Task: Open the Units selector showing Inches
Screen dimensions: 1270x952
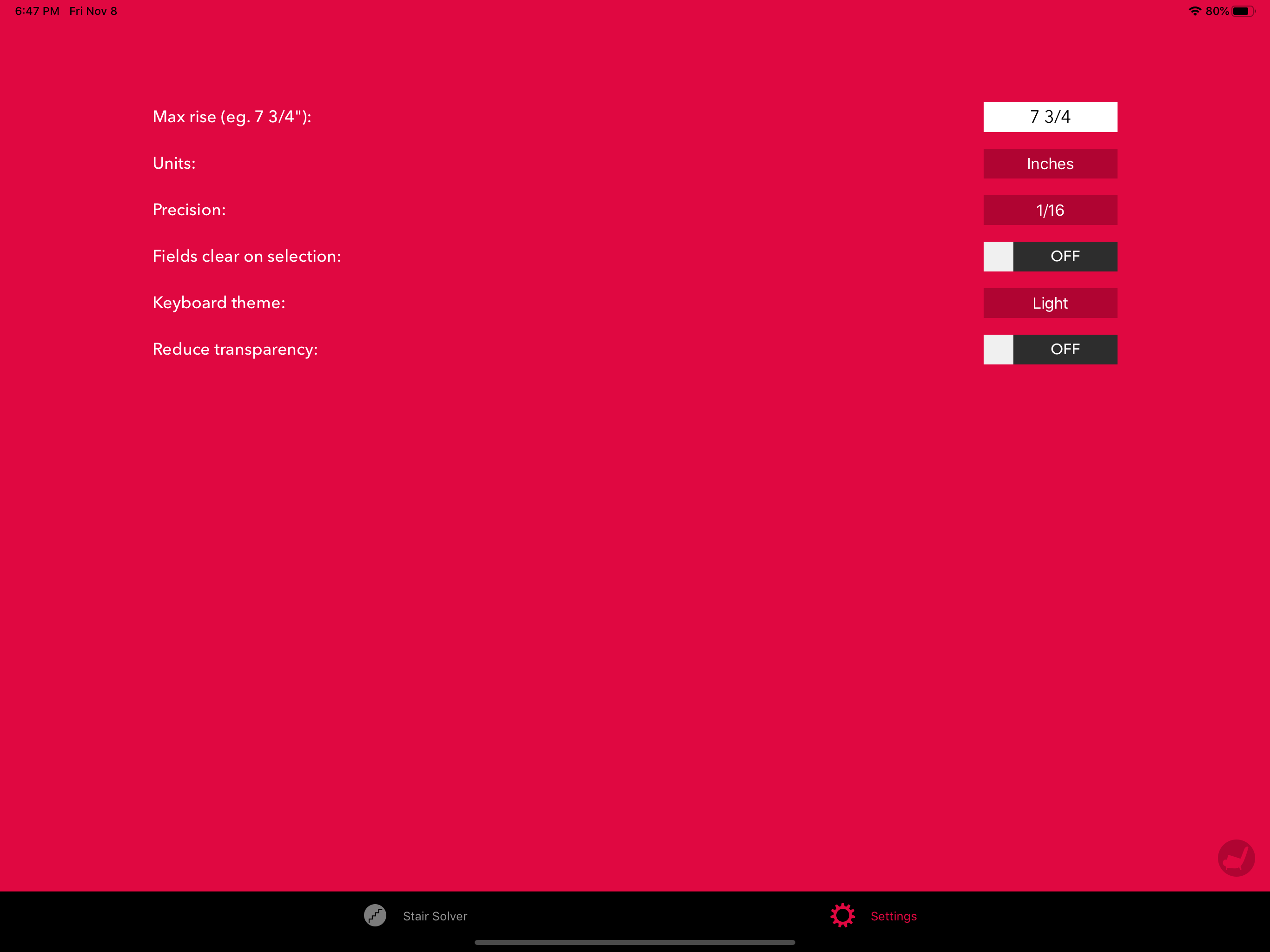Action: (1050, 164)
